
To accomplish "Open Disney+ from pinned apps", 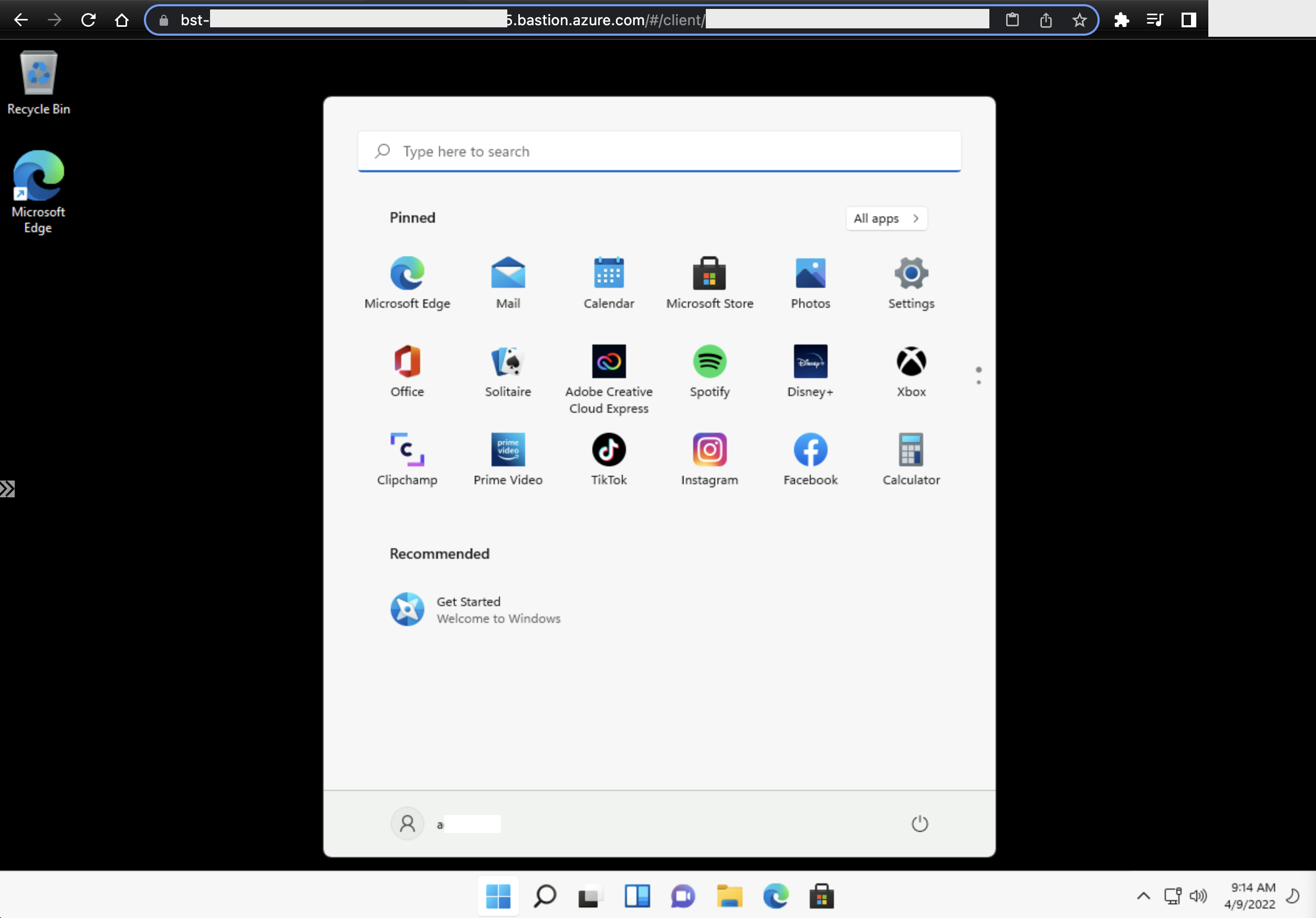I will (810, 362).
